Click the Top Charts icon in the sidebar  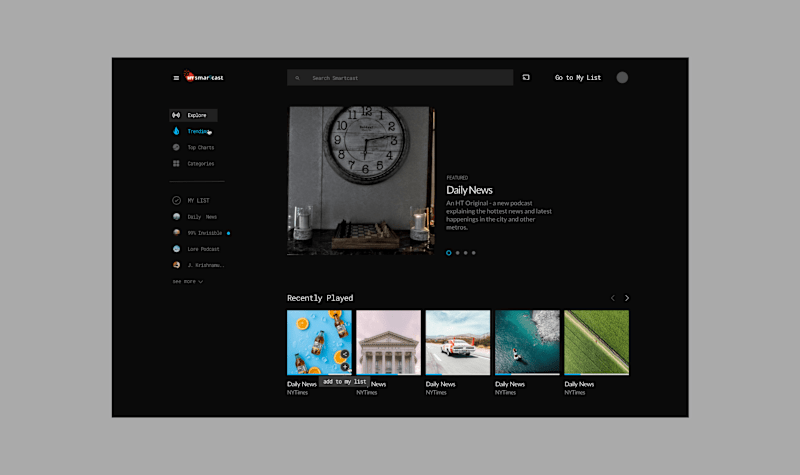pyautogui.click(x=176, y=147)
